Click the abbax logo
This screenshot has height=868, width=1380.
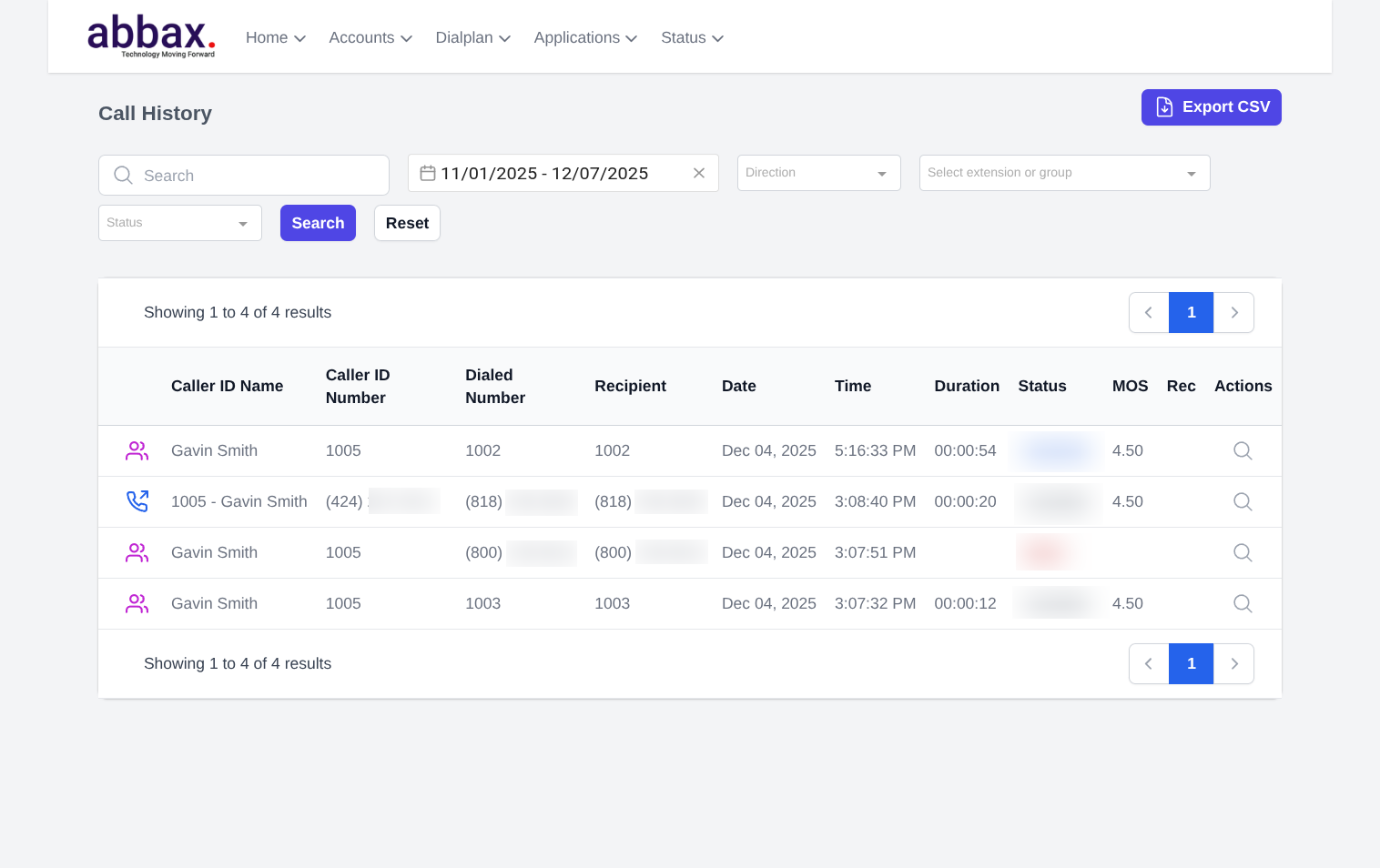coord(151,36)
